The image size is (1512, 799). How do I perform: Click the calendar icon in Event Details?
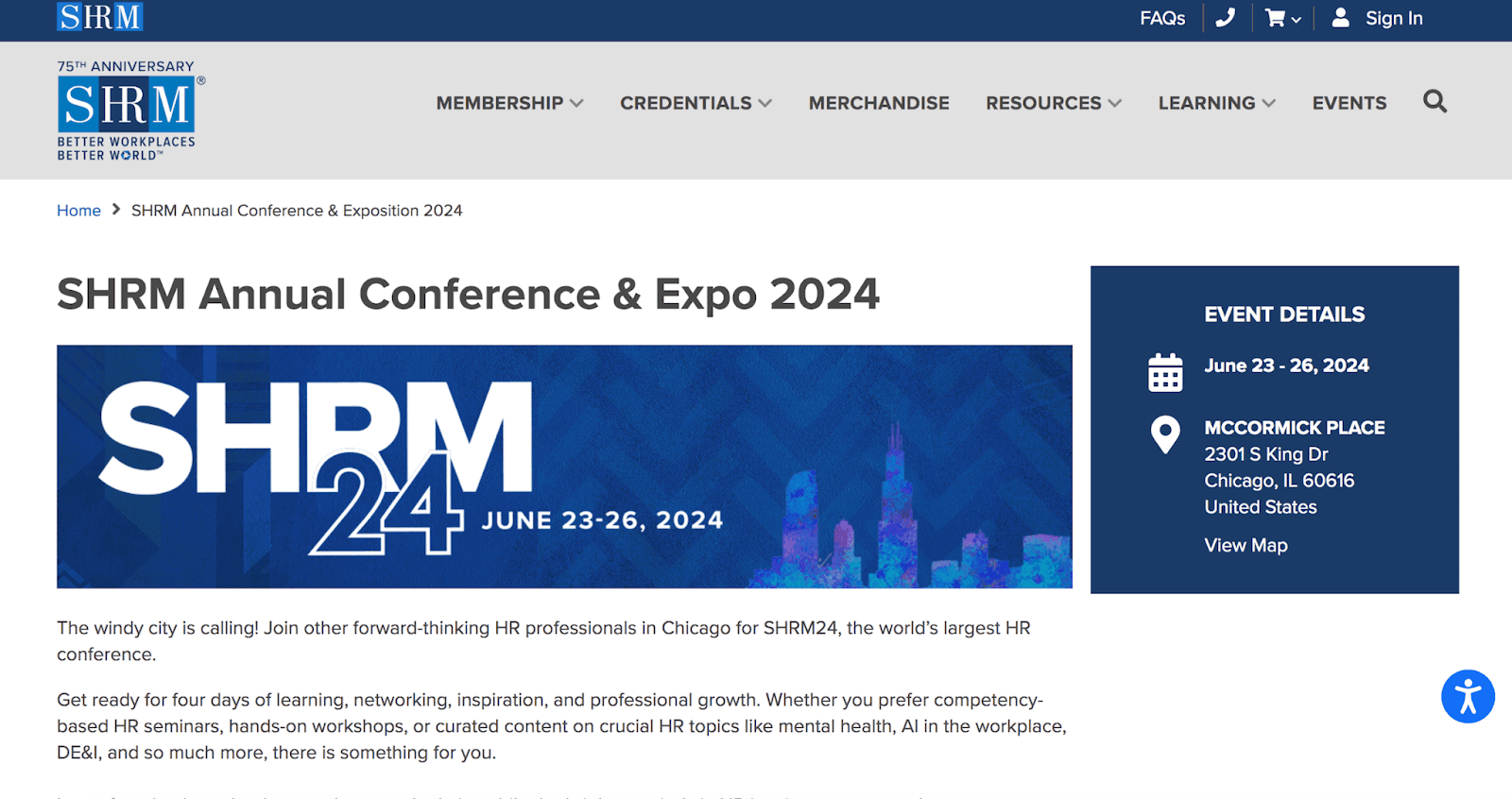click(1165, 372)
